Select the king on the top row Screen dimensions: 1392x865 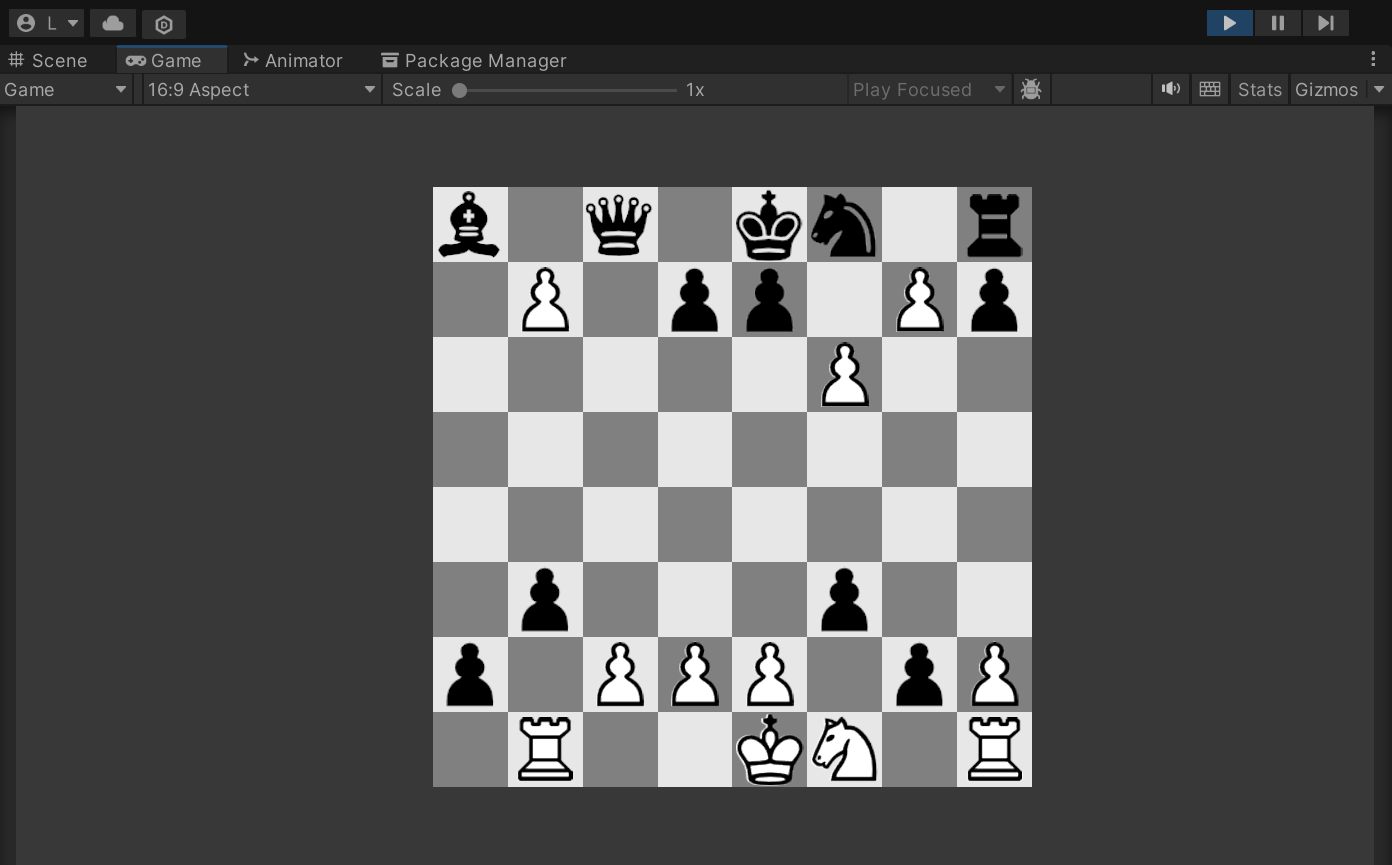click(769, 225)
